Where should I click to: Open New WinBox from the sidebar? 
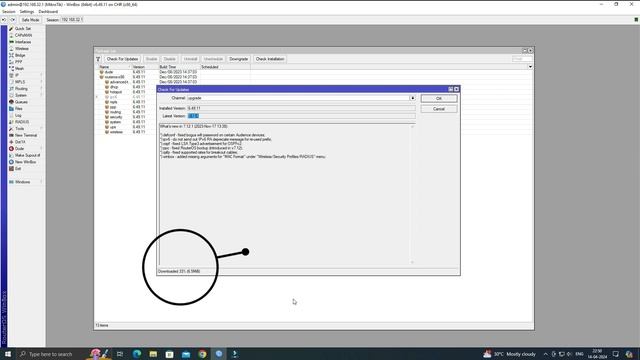pyautogui.click(x=25, y=162)
